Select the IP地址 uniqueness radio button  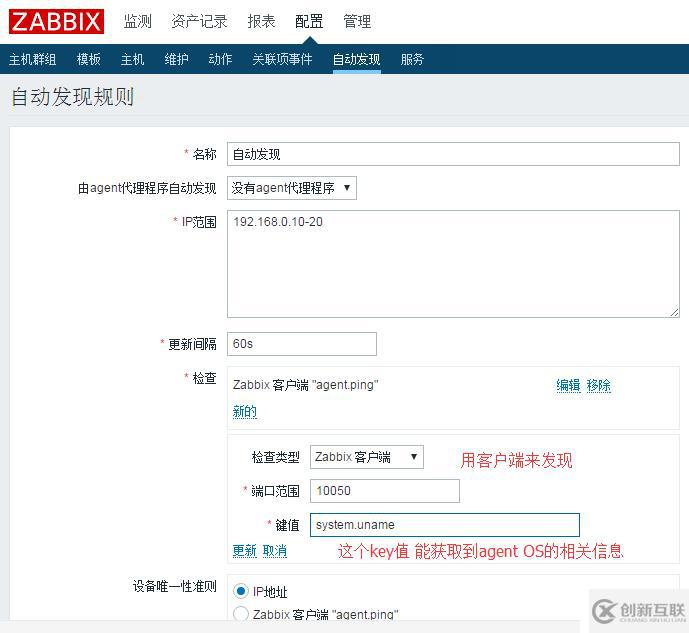coord(240,591)
